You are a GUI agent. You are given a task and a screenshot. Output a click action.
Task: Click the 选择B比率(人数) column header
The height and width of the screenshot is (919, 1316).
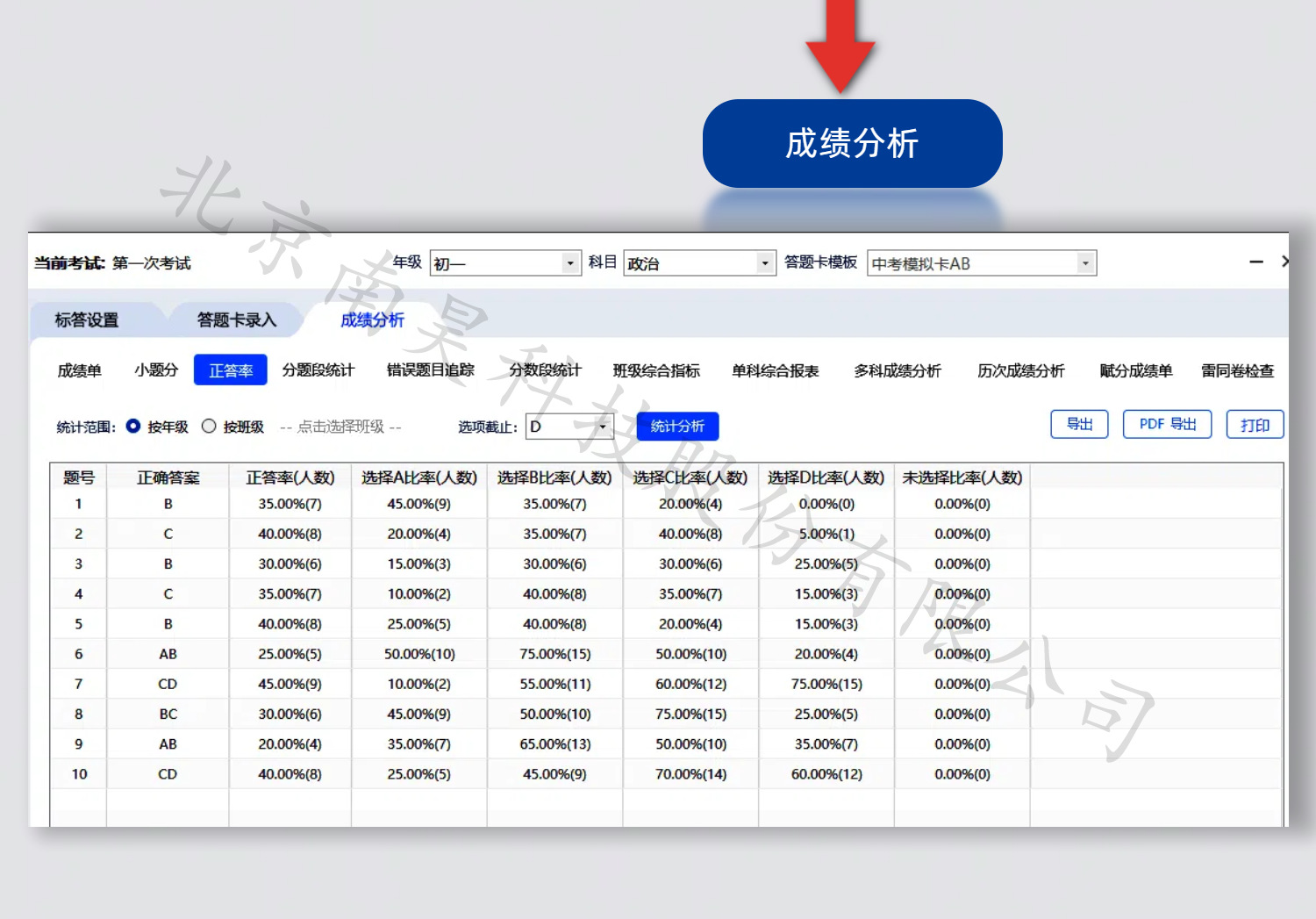[554, 477]
